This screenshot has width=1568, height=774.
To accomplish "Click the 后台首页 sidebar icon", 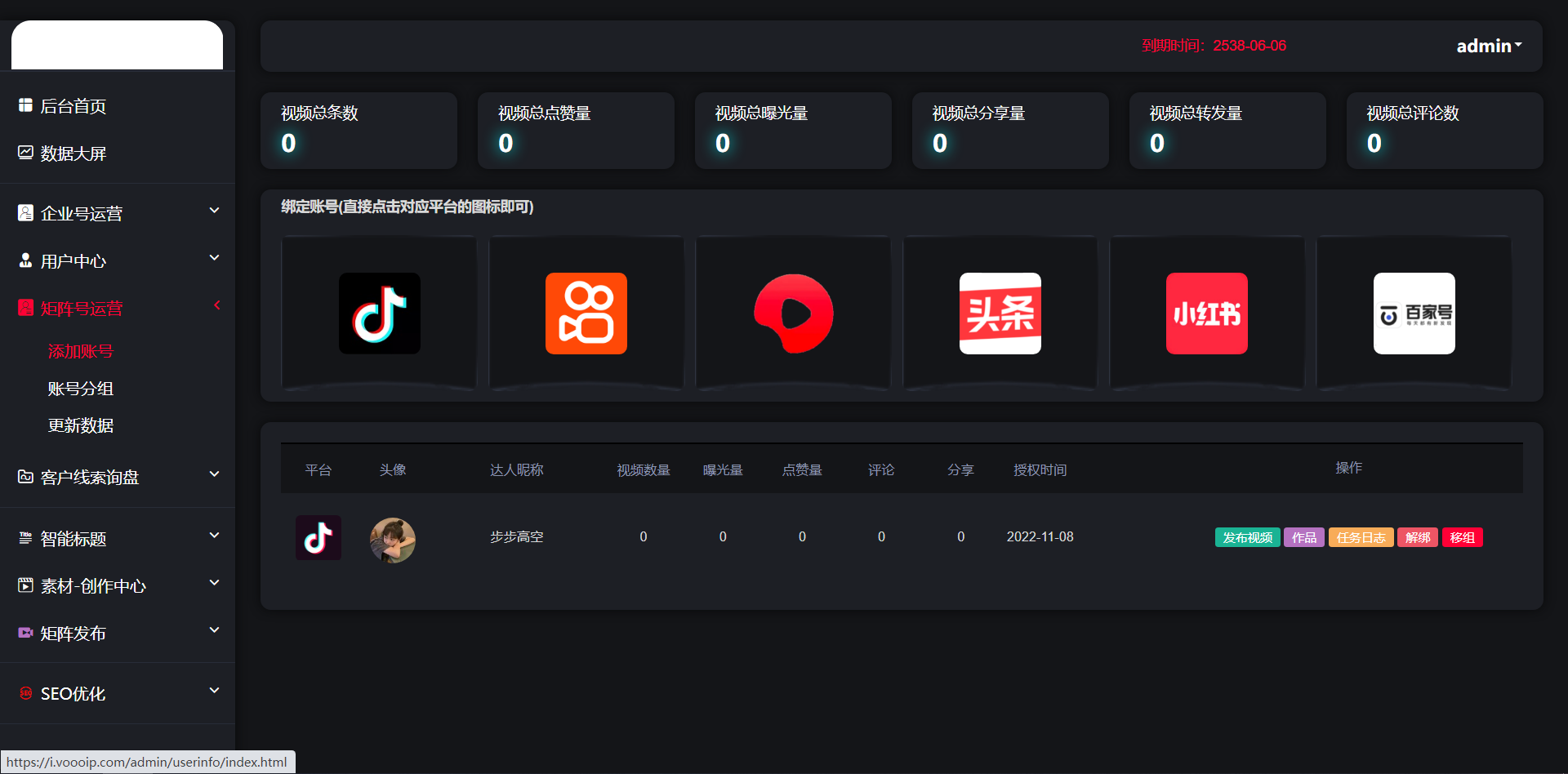I will click(25, 105).
